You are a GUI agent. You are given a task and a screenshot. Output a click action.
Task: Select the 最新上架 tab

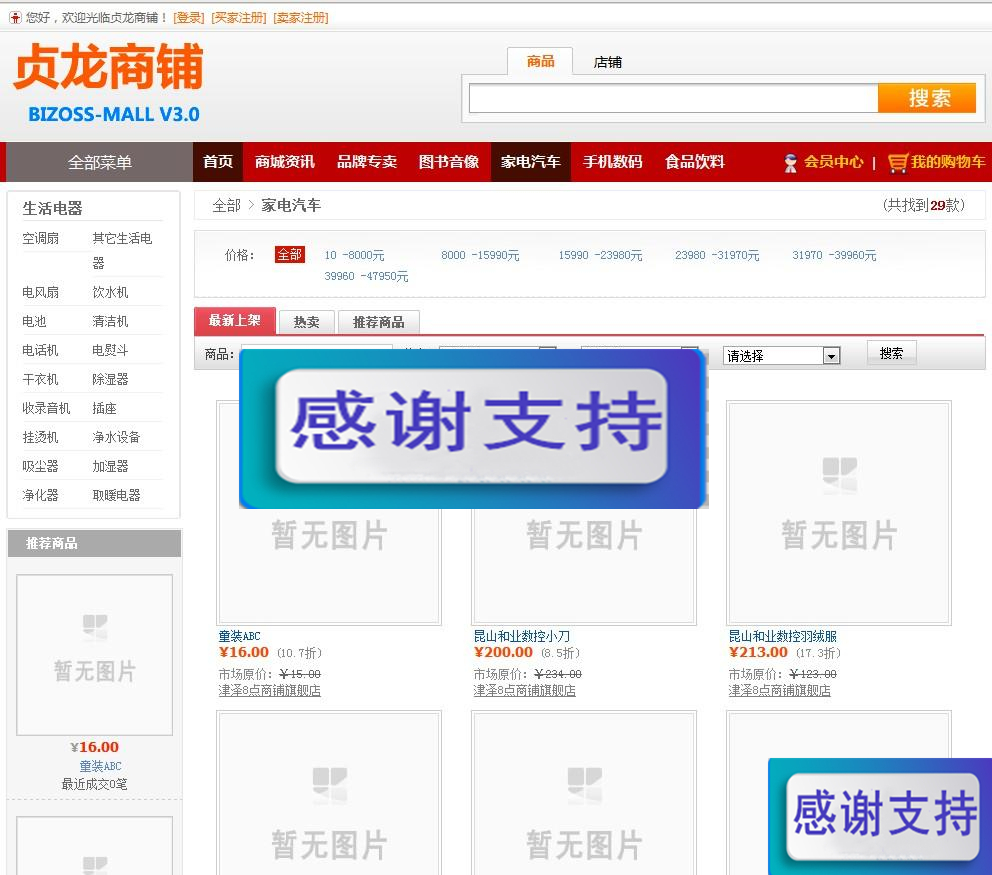(x=235, y=321)
